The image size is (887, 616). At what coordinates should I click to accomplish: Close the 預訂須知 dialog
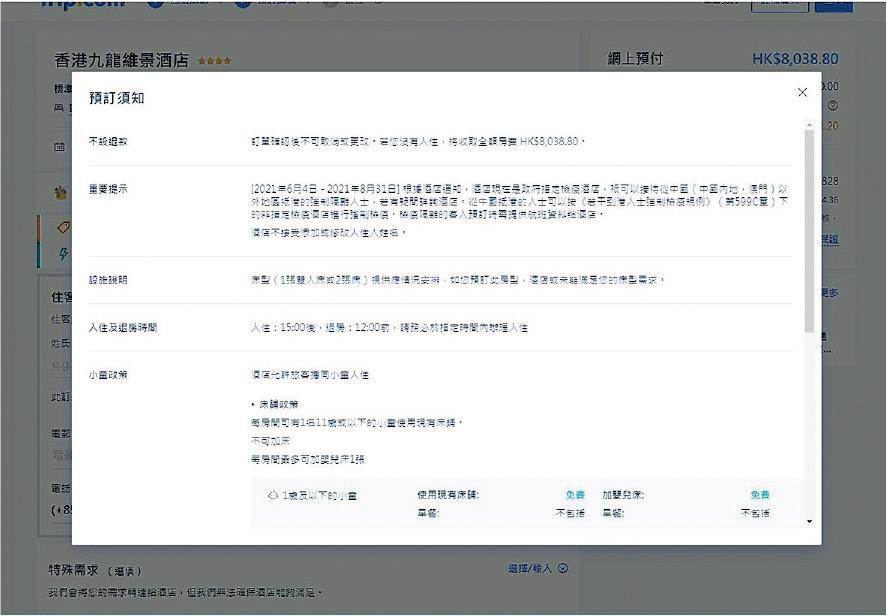click(802, 92)
